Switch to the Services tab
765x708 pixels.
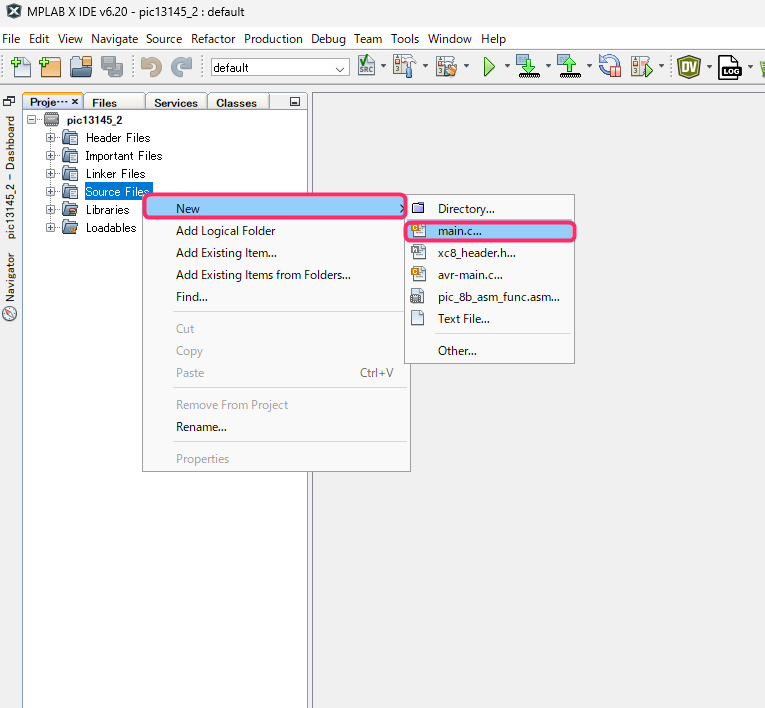pyautogui.click(x=175, y=103)
